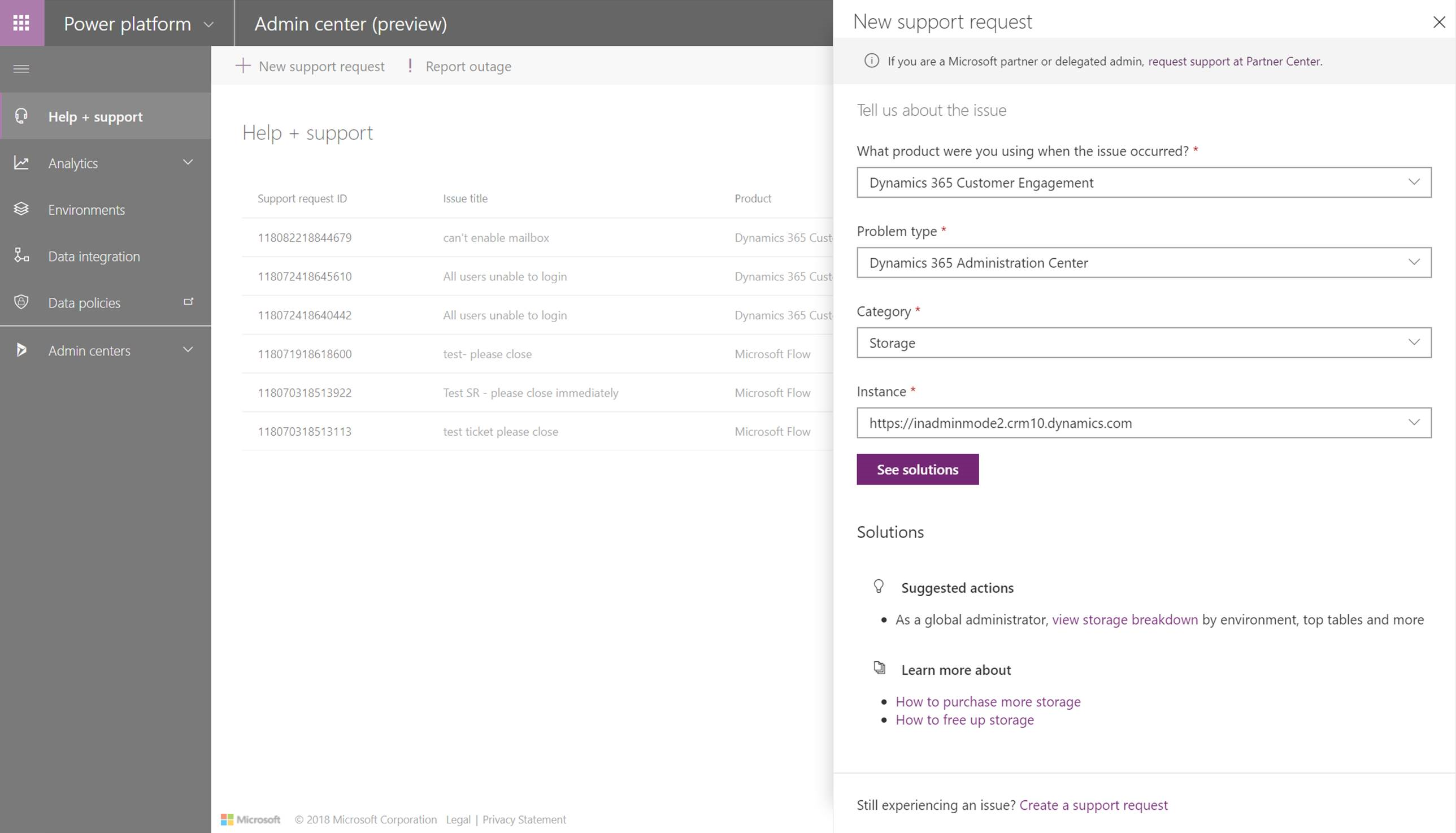Click the See solutions button
Image resolution: width=1456 pixels, height=833 pixels.
coord(918,469)
